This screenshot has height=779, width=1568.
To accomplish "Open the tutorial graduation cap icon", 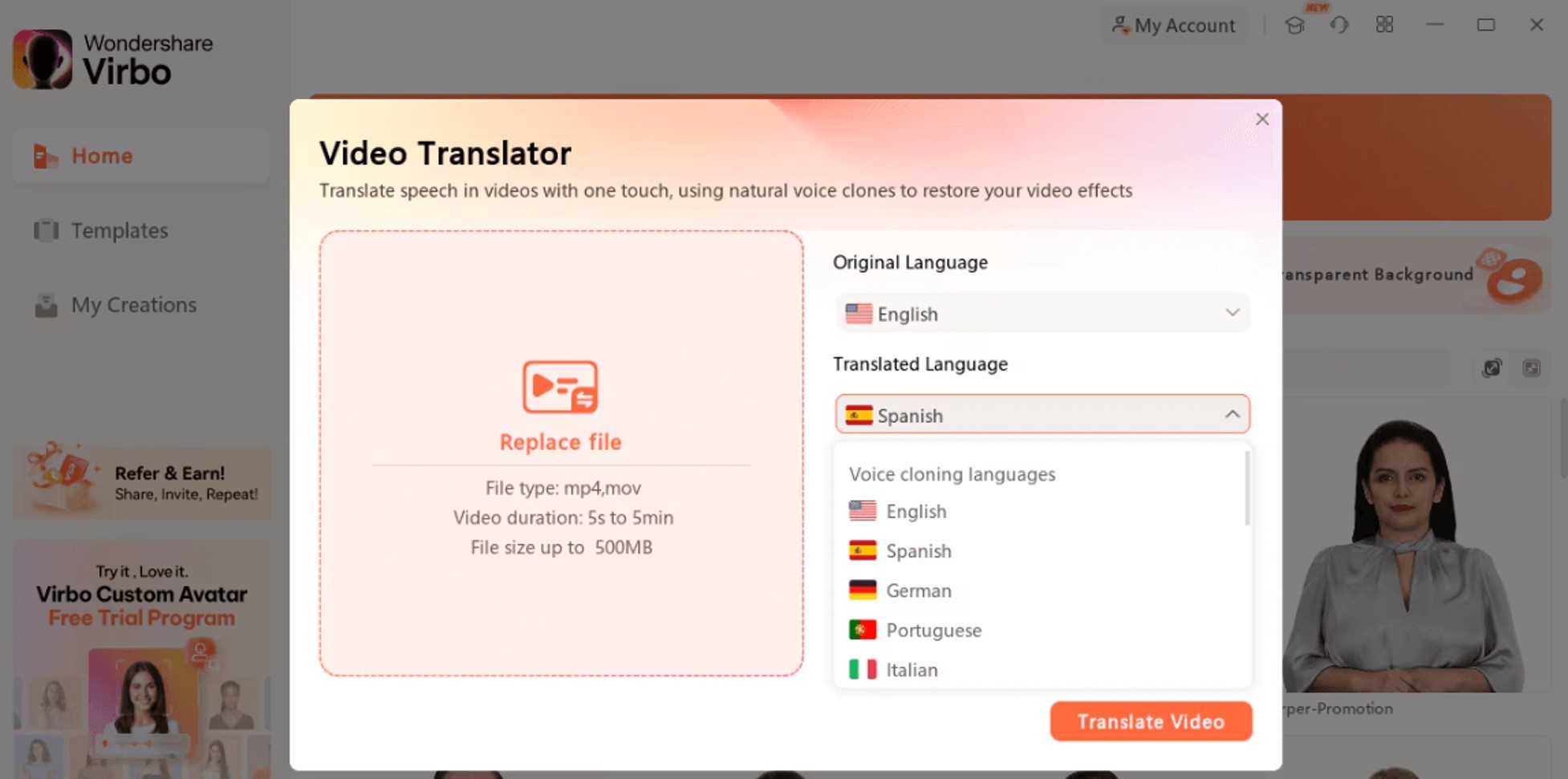I will tap(1294, 26).
